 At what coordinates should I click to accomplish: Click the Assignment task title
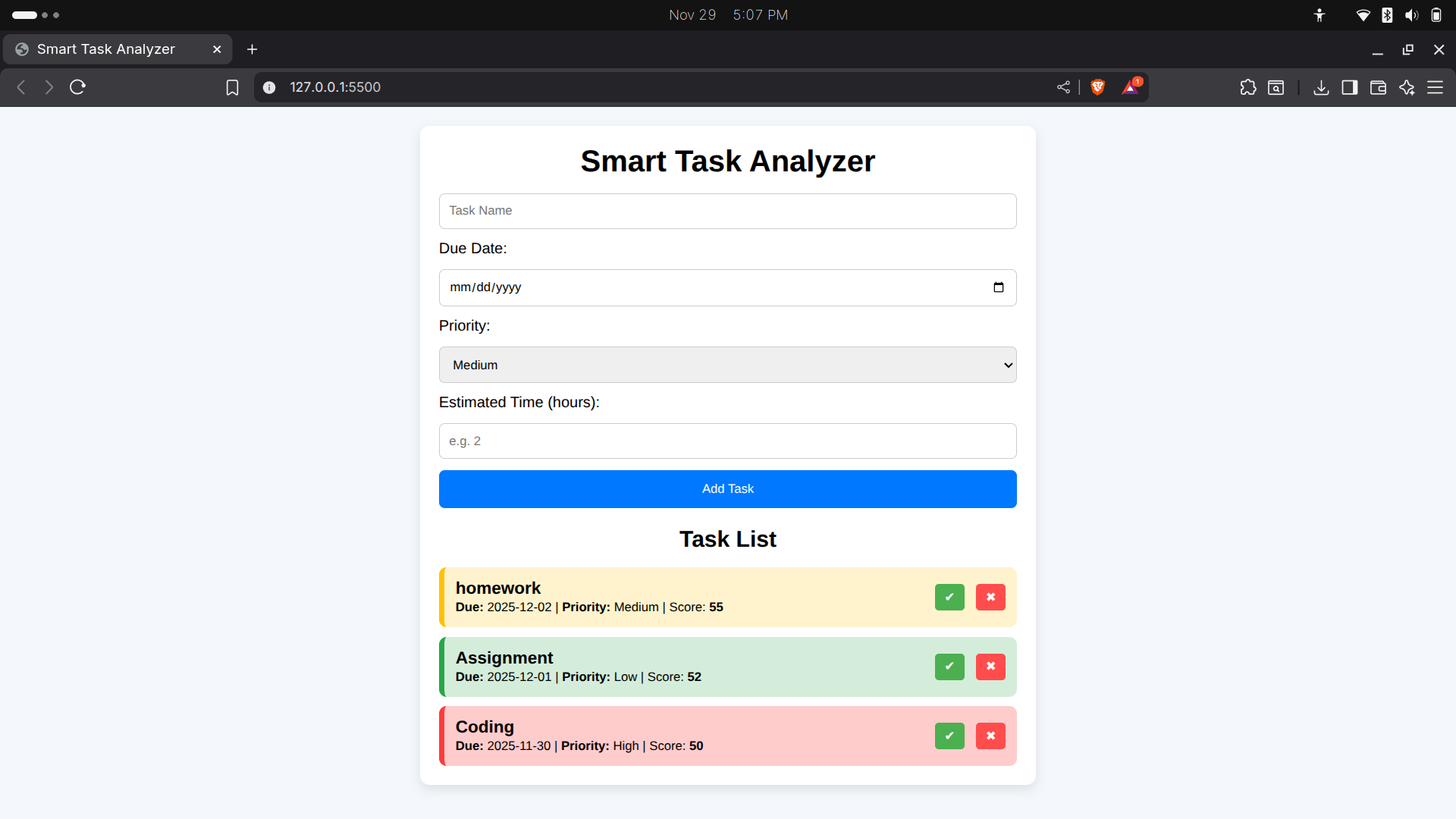click(x=504, y=657)
